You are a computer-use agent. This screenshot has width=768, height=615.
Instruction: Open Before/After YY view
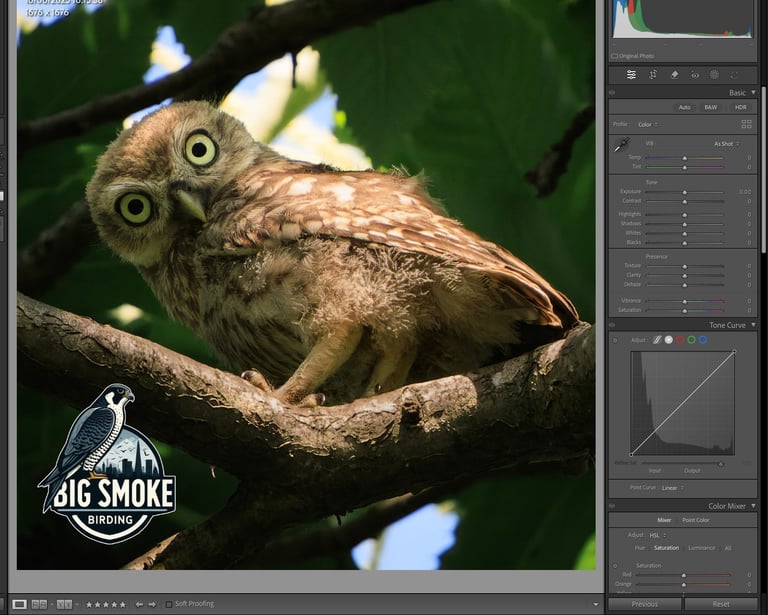pyautogui.click(x=64, y=604)
